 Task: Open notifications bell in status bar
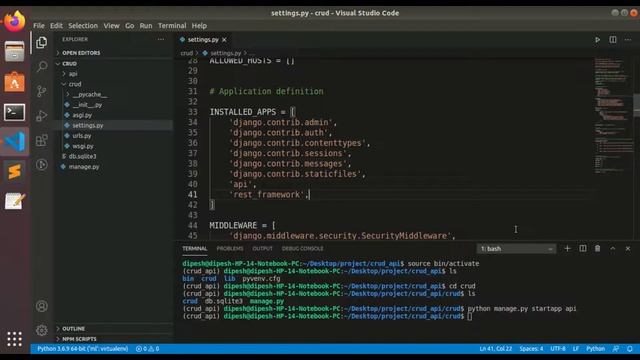[x=630, y=349]
